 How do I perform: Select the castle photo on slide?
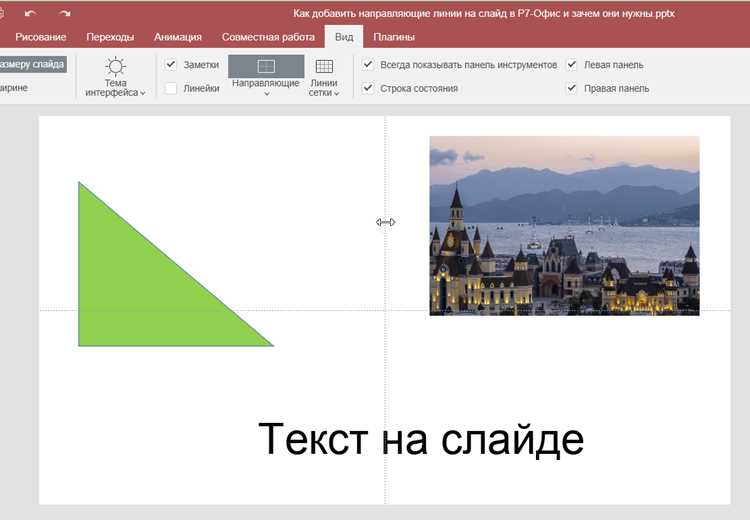tap(564, 226)
